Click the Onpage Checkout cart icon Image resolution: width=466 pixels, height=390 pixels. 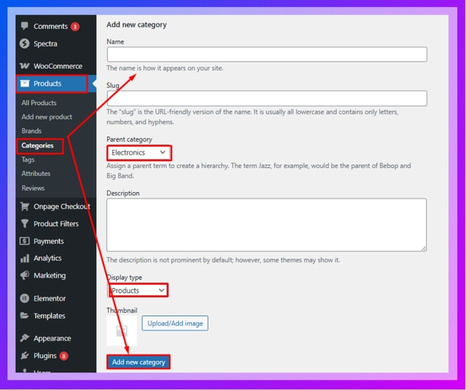(25, 206)
